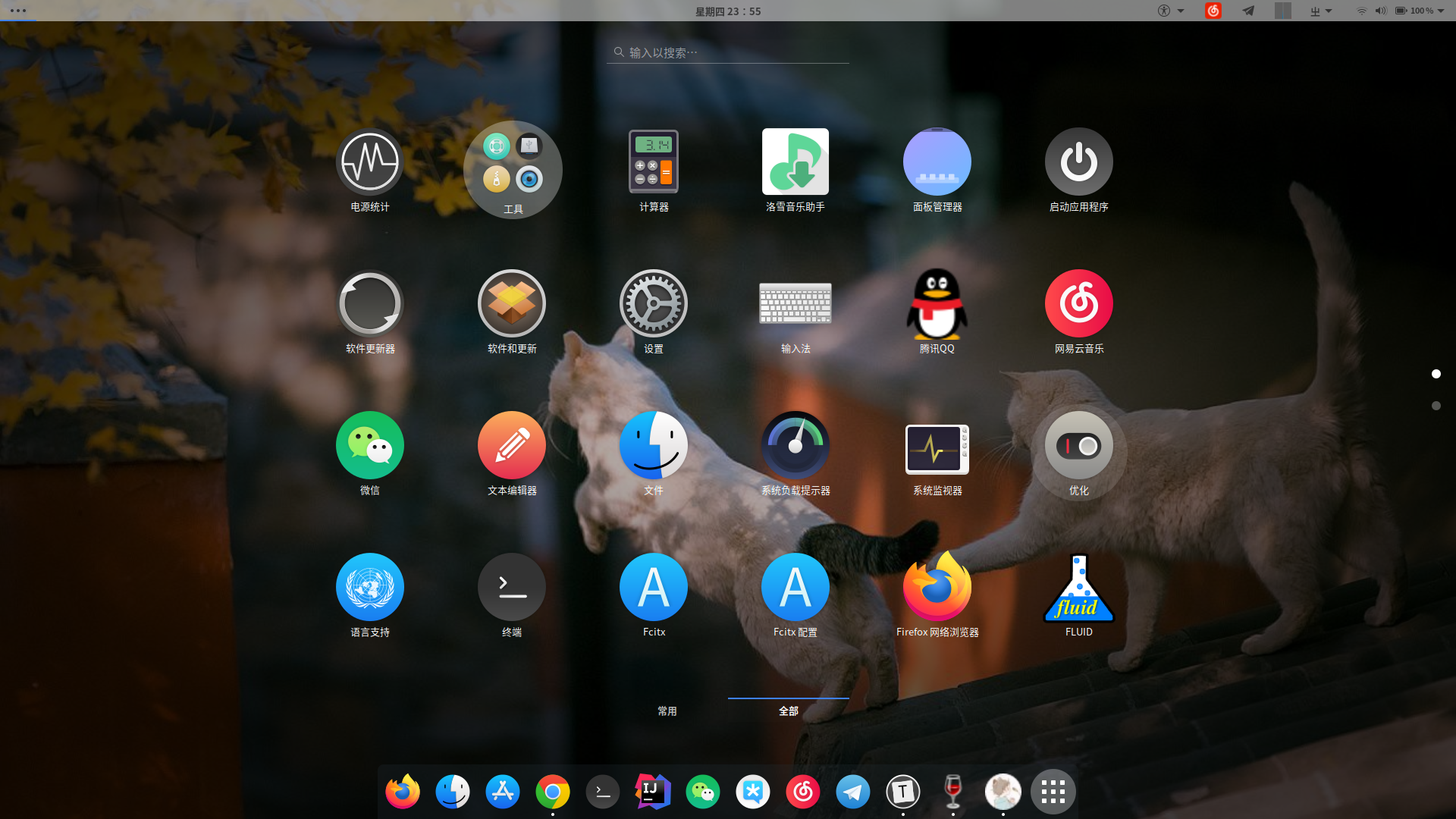
Task: Open NetEase Cloud Music in dock
Action: [803, 792]
